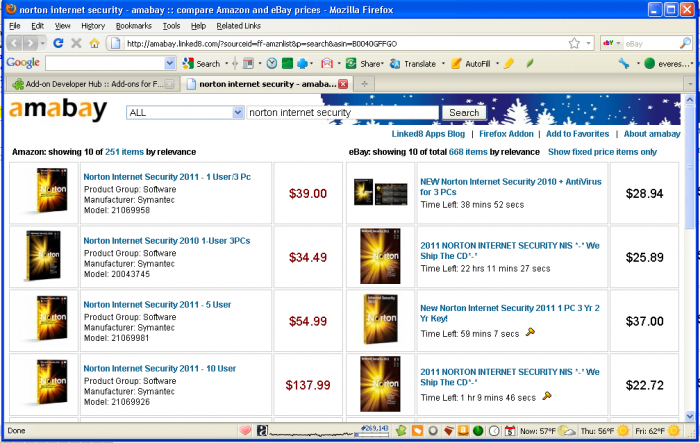This screenshot has width=700, height=443.
Task: Open a new tab with plus button
Action: click(364, 84)
